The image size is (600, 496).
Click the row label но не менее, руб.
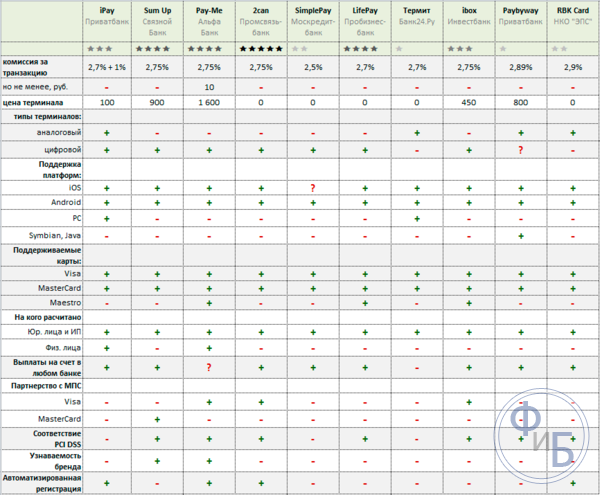(35, 87)
